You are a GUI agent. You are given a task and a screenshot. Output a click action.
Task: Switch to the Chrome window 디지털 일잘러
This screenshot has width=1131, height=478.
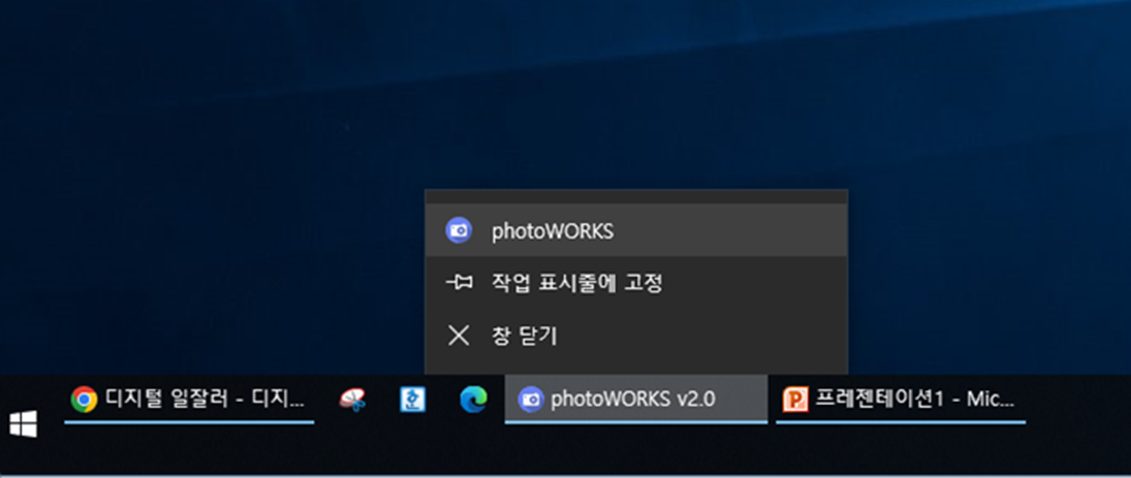[189, 399]
